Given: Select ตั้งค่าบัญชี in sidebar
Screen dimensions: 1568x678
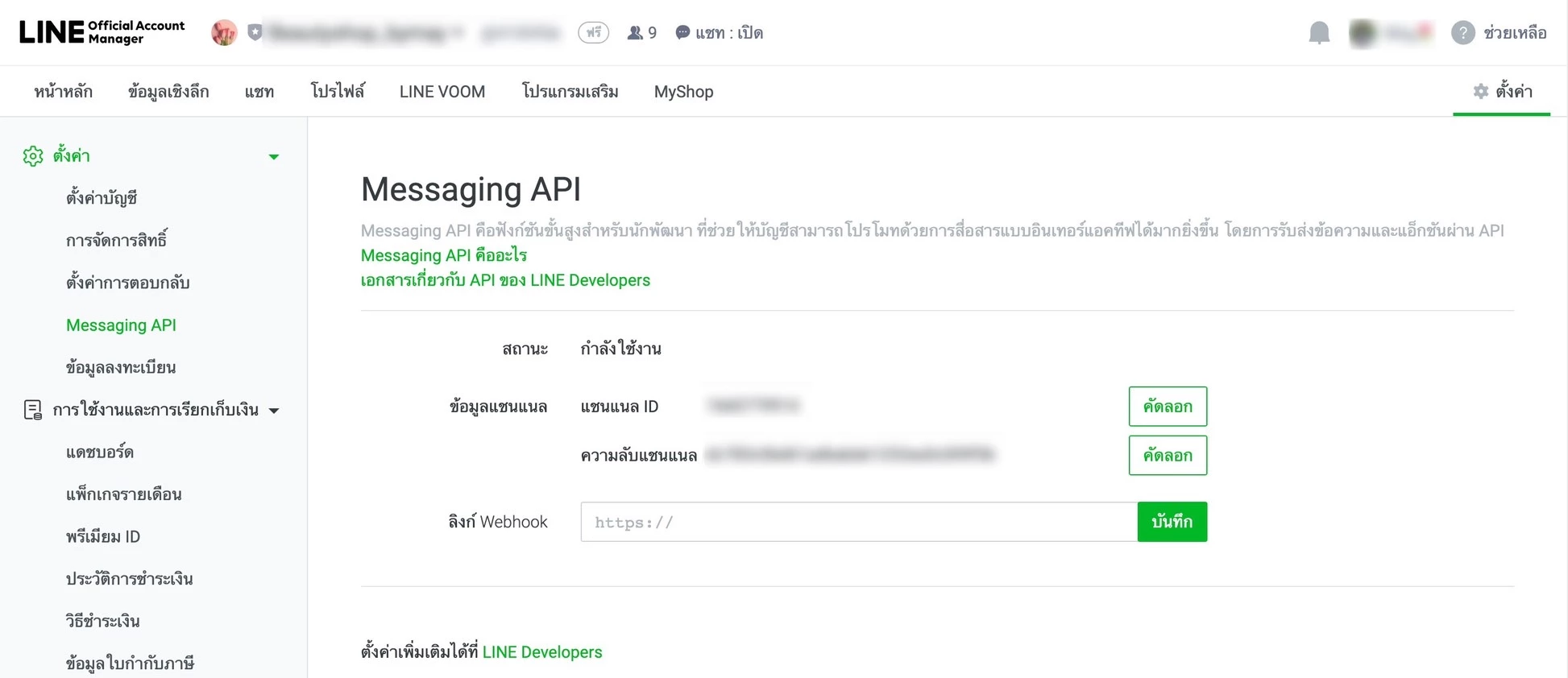Looking at the screenshot, I should (x=102, y=197).
